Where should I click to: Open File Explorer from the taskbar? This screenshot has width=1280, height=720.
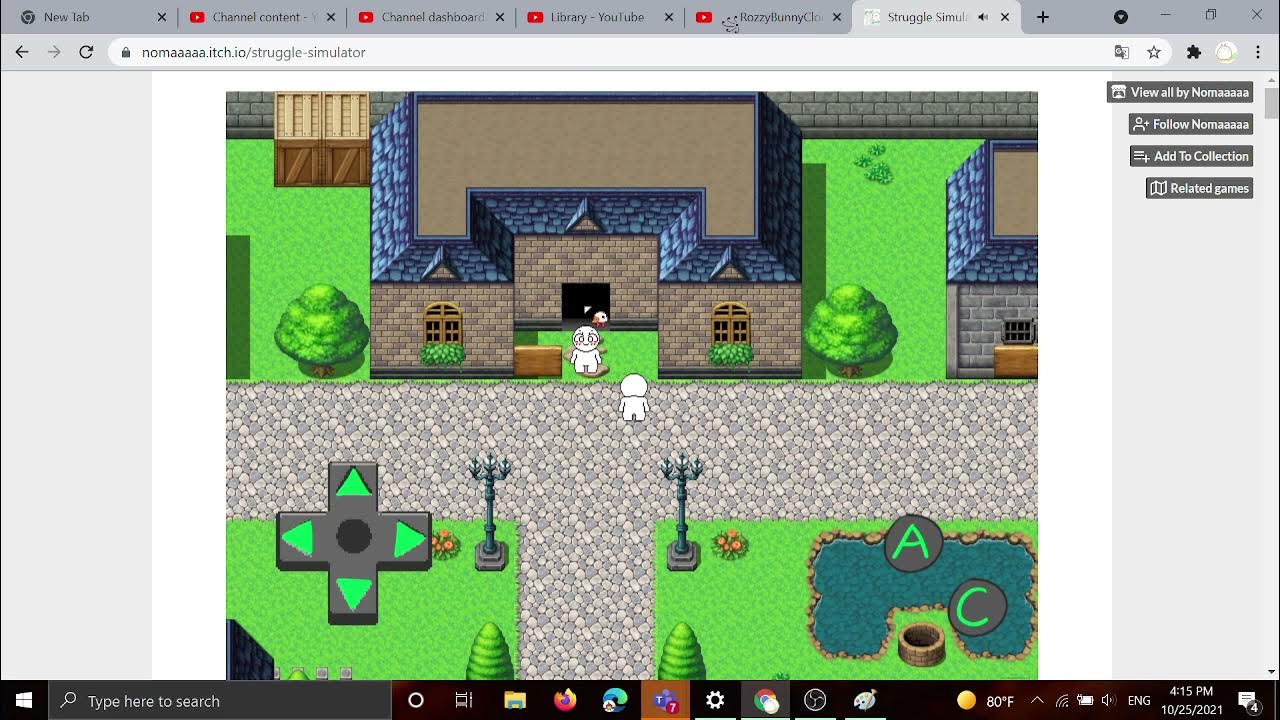[515, 700]
